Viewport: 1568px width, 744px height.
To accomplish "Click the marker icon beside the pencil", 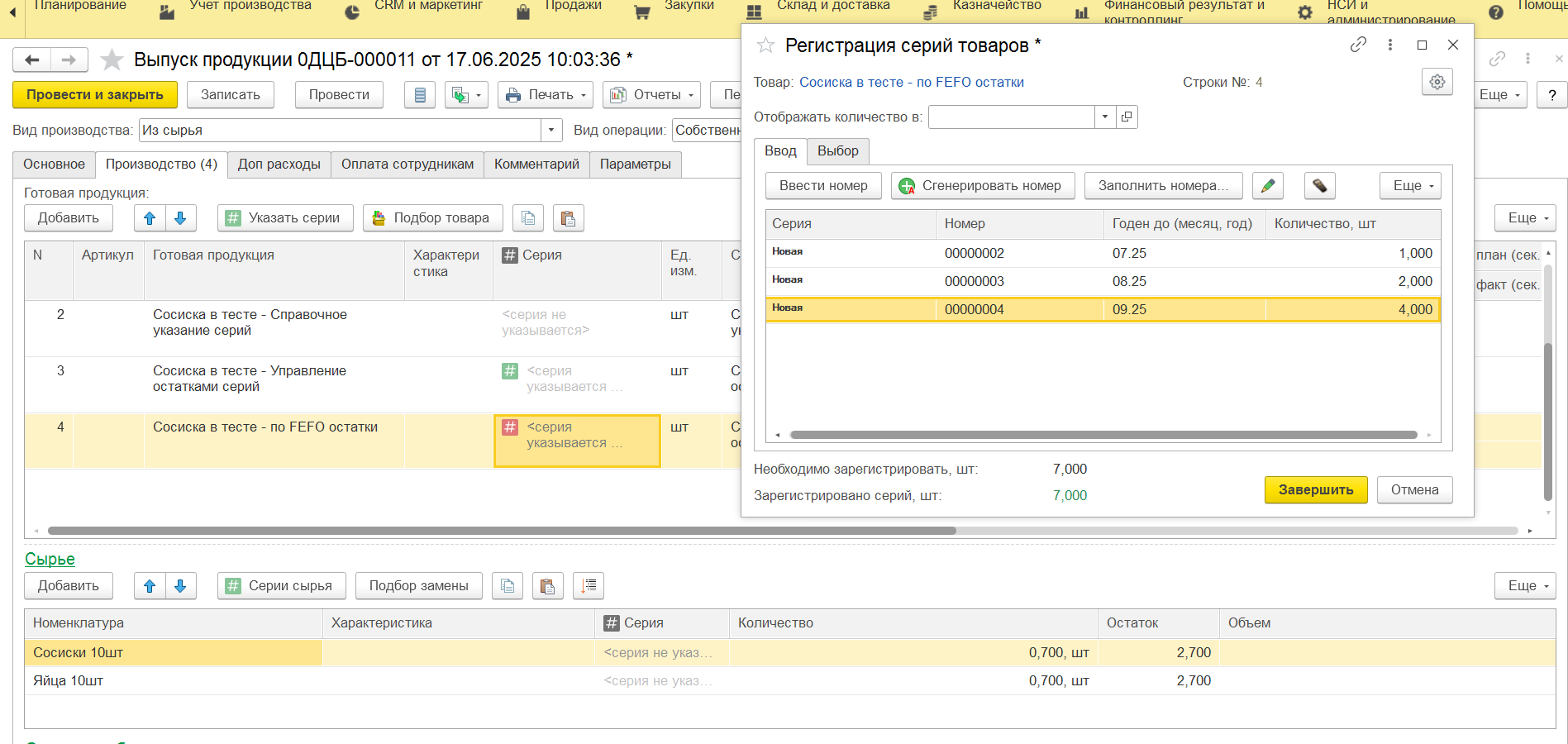I will pyautogui.click(x=1319, y=186).
